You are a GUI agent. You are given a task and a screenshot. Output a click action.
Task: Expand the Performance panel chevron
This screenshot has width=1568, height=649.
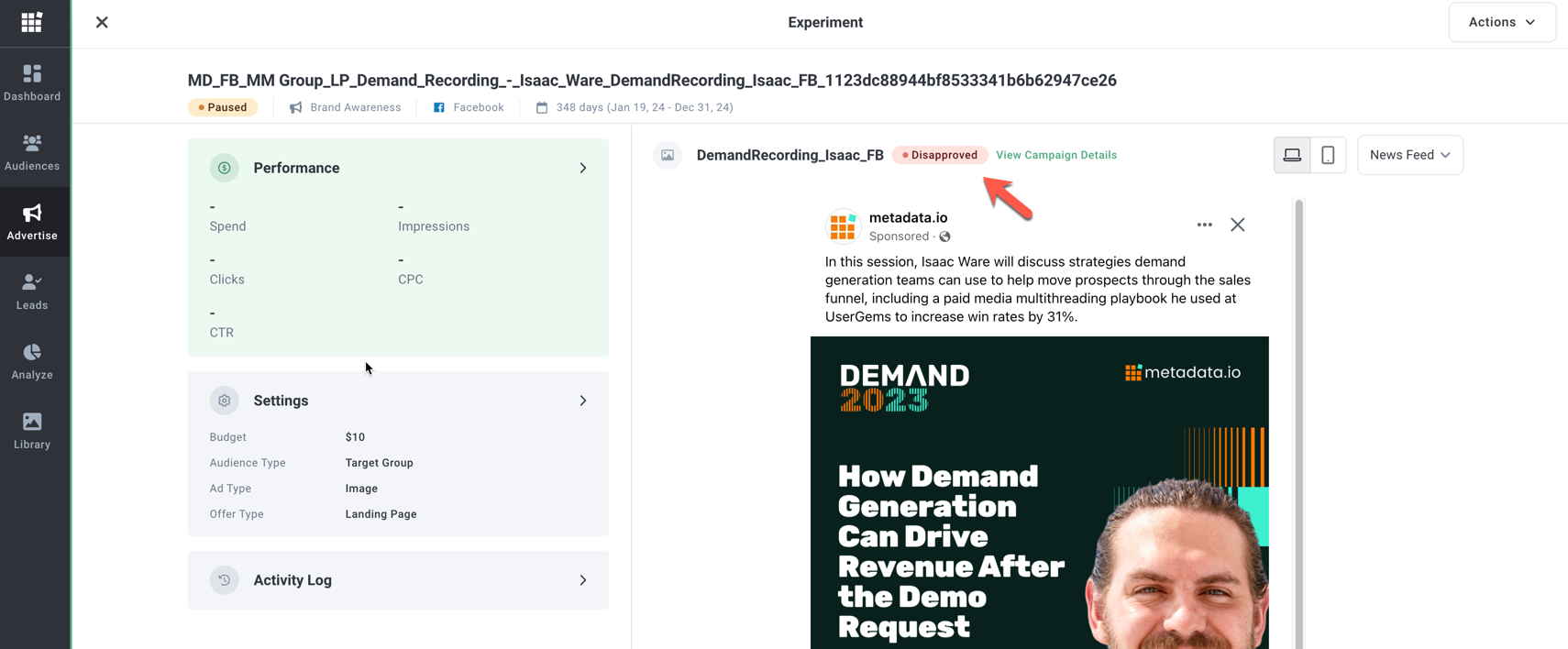pyautogui.click(x=583, y=168)
